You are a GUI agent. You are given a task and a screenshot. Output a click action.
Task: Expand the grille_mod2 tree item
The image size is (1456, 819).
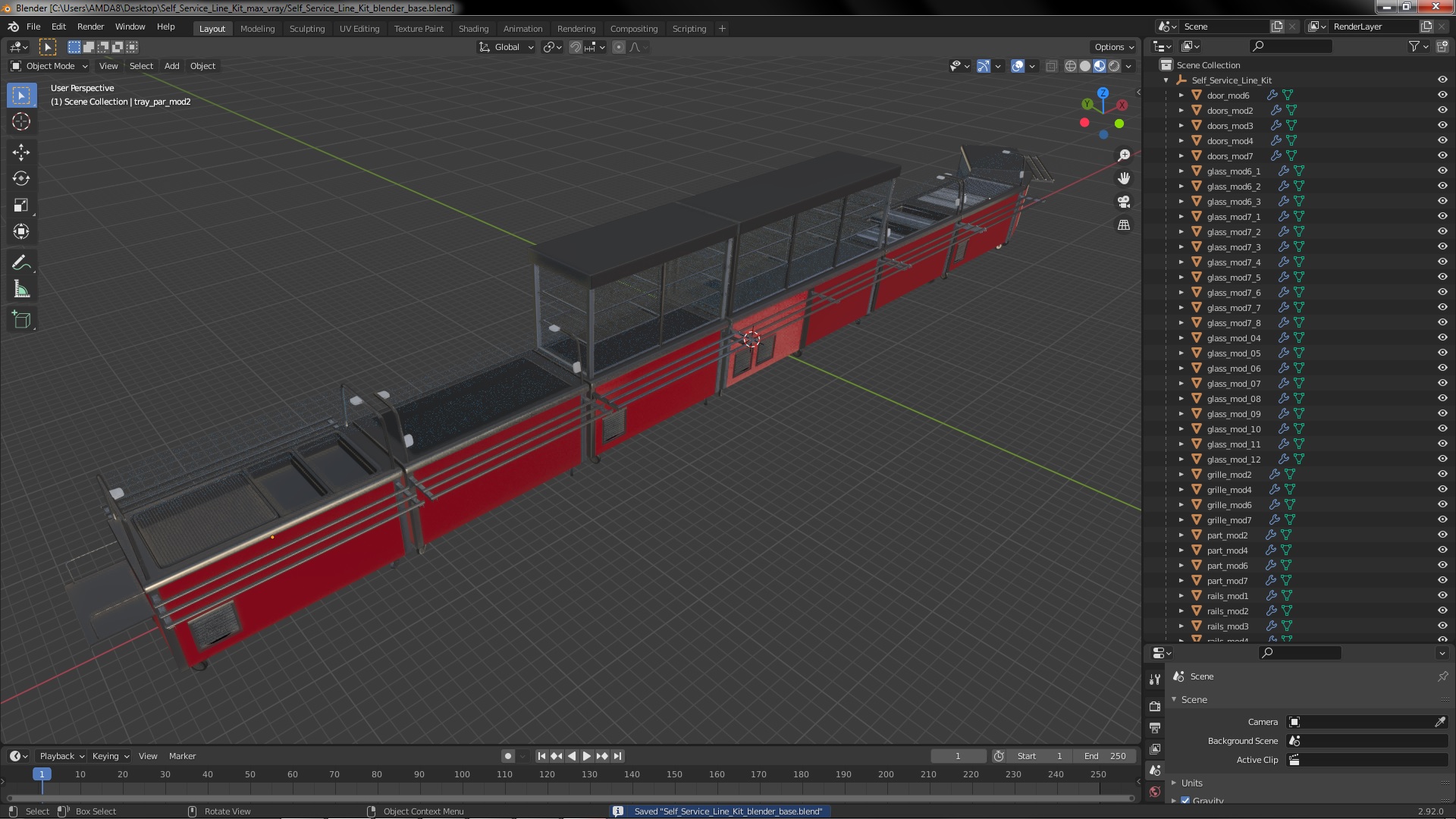click(x=1181, y=475)
